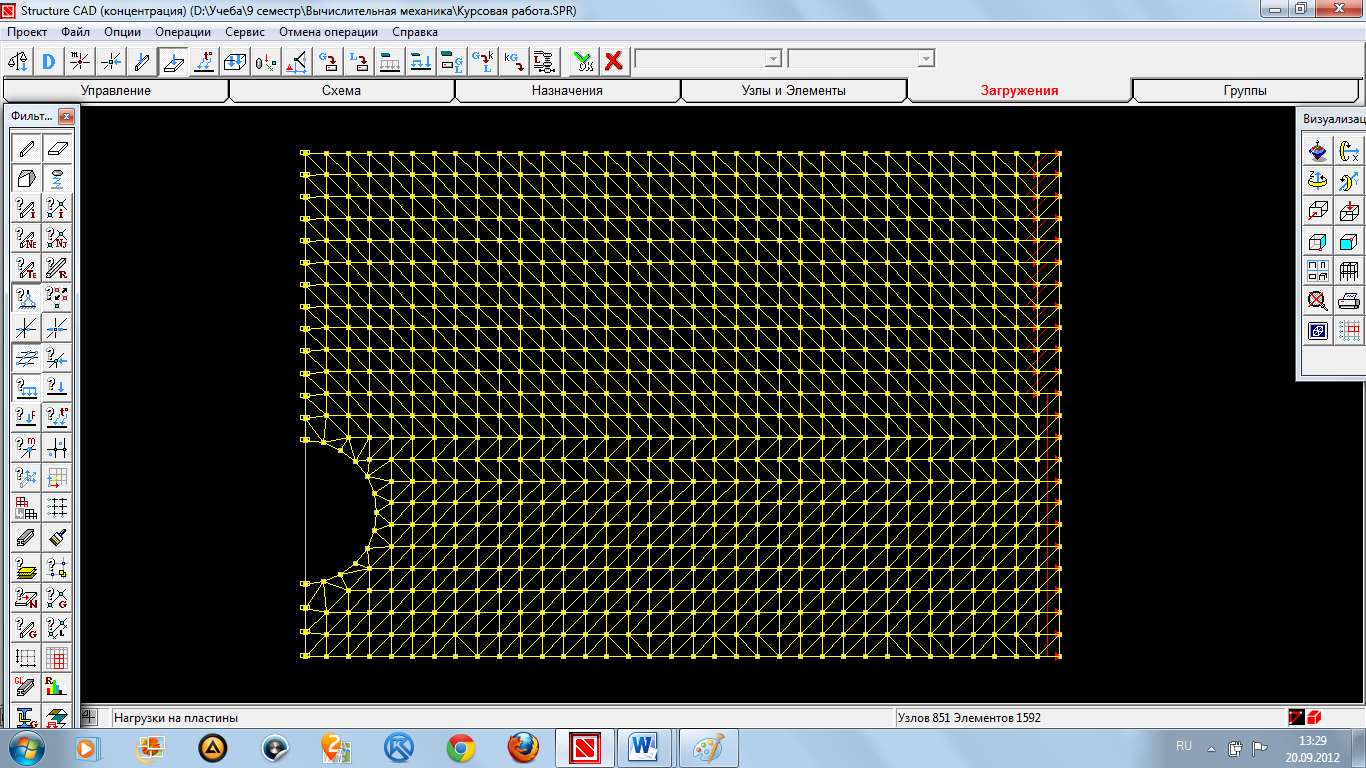
Task: Switch to the Управление tab
Action: 116,90
